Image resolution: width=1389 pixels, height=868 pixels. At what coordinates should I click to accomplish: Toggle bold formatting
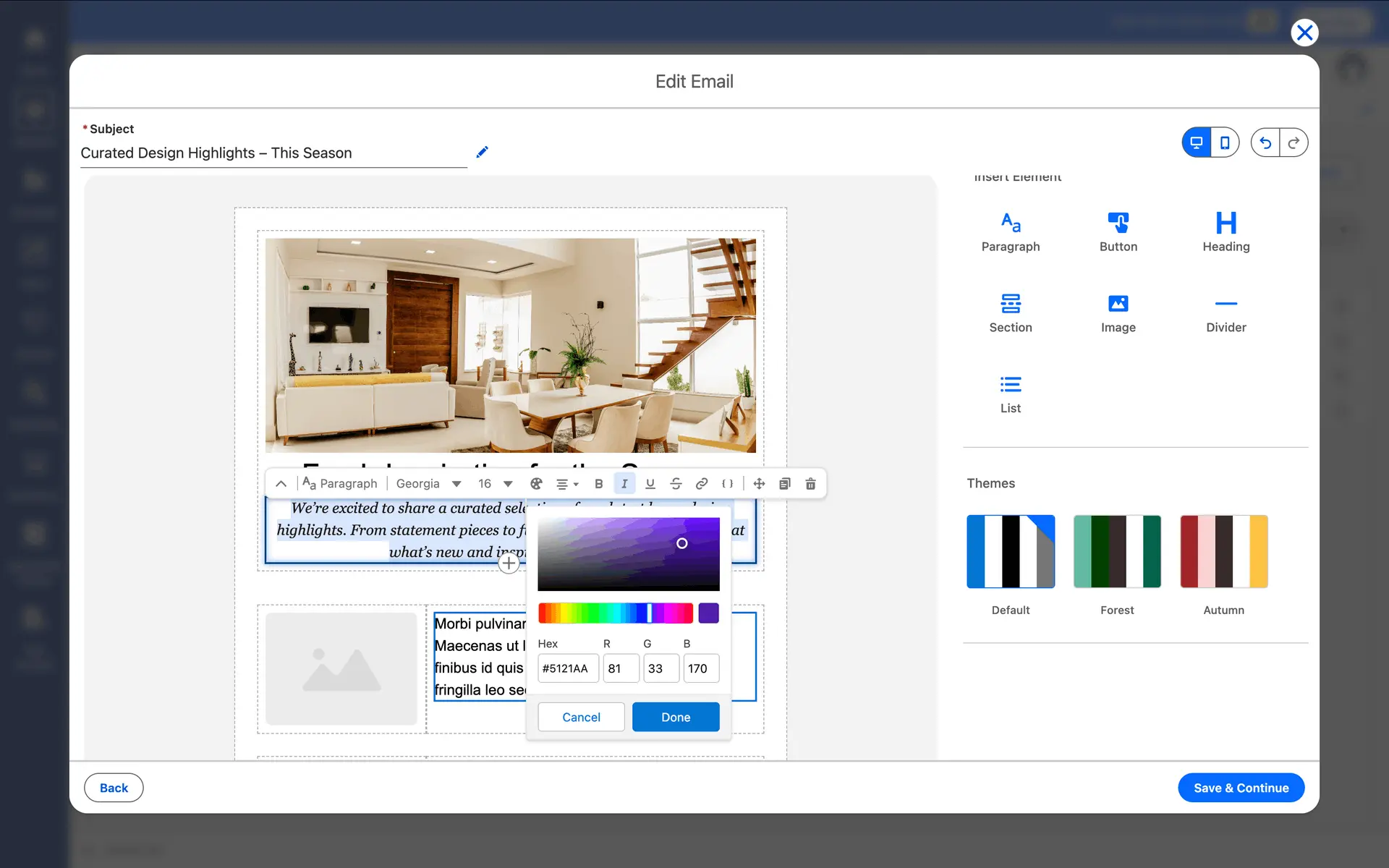(598, 484)
